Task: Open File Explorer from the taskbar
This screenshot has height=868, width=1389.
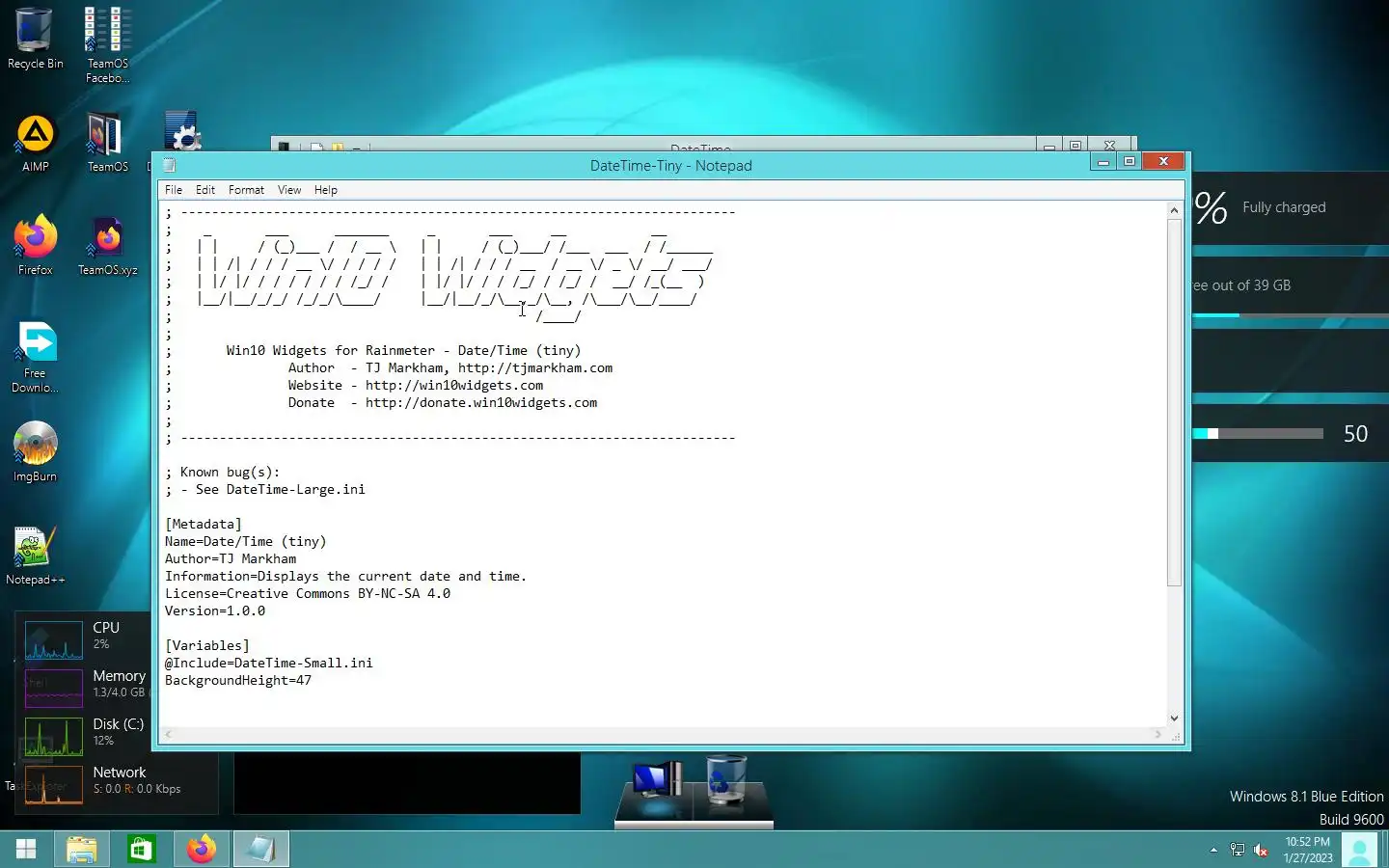Action: tap(82, 849)
